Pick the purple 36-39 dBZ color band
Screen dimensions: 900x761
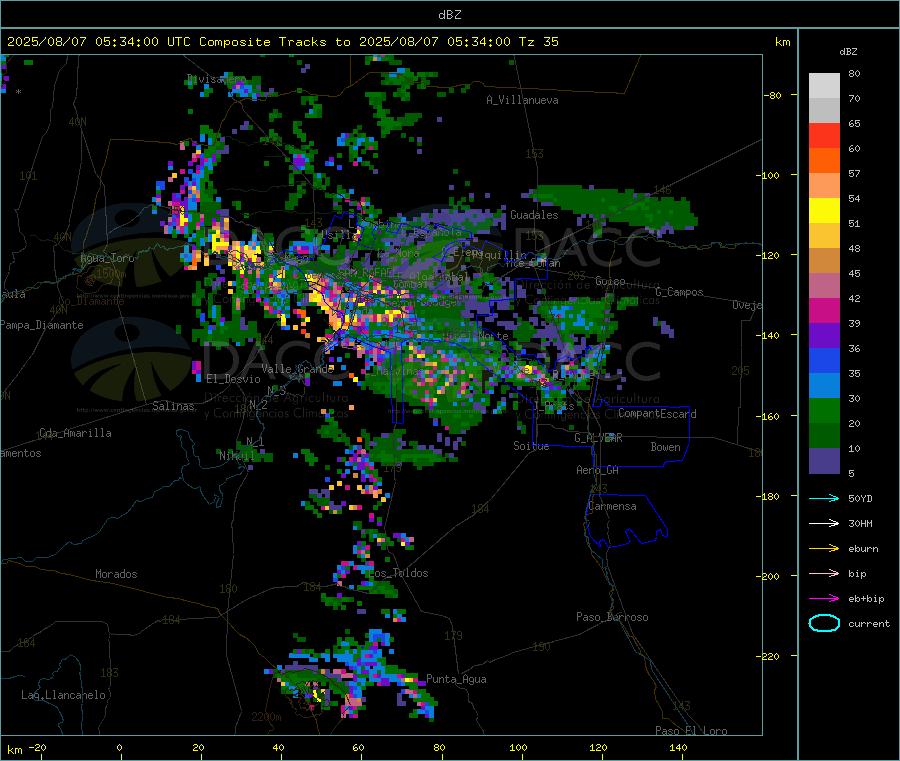824,336
